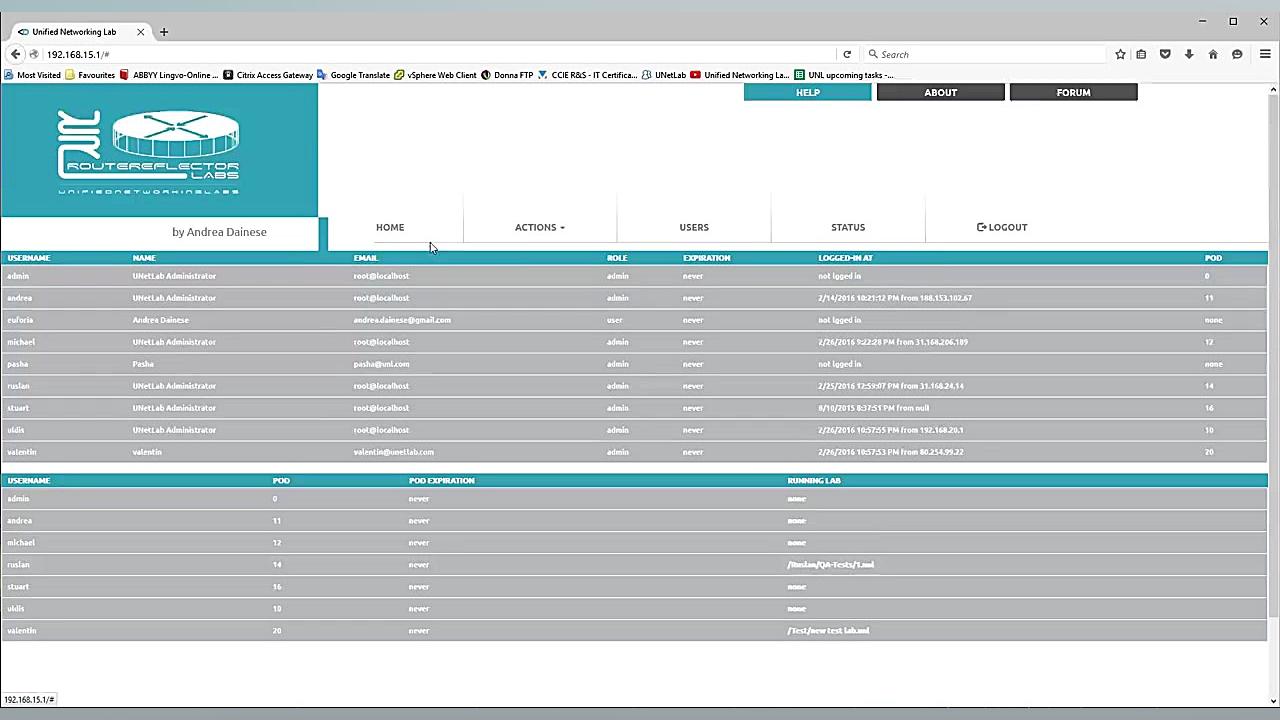This screenshot has height=720, width=1280.
Task: Reload the page with the refresh icon
Action: point(847,54)
